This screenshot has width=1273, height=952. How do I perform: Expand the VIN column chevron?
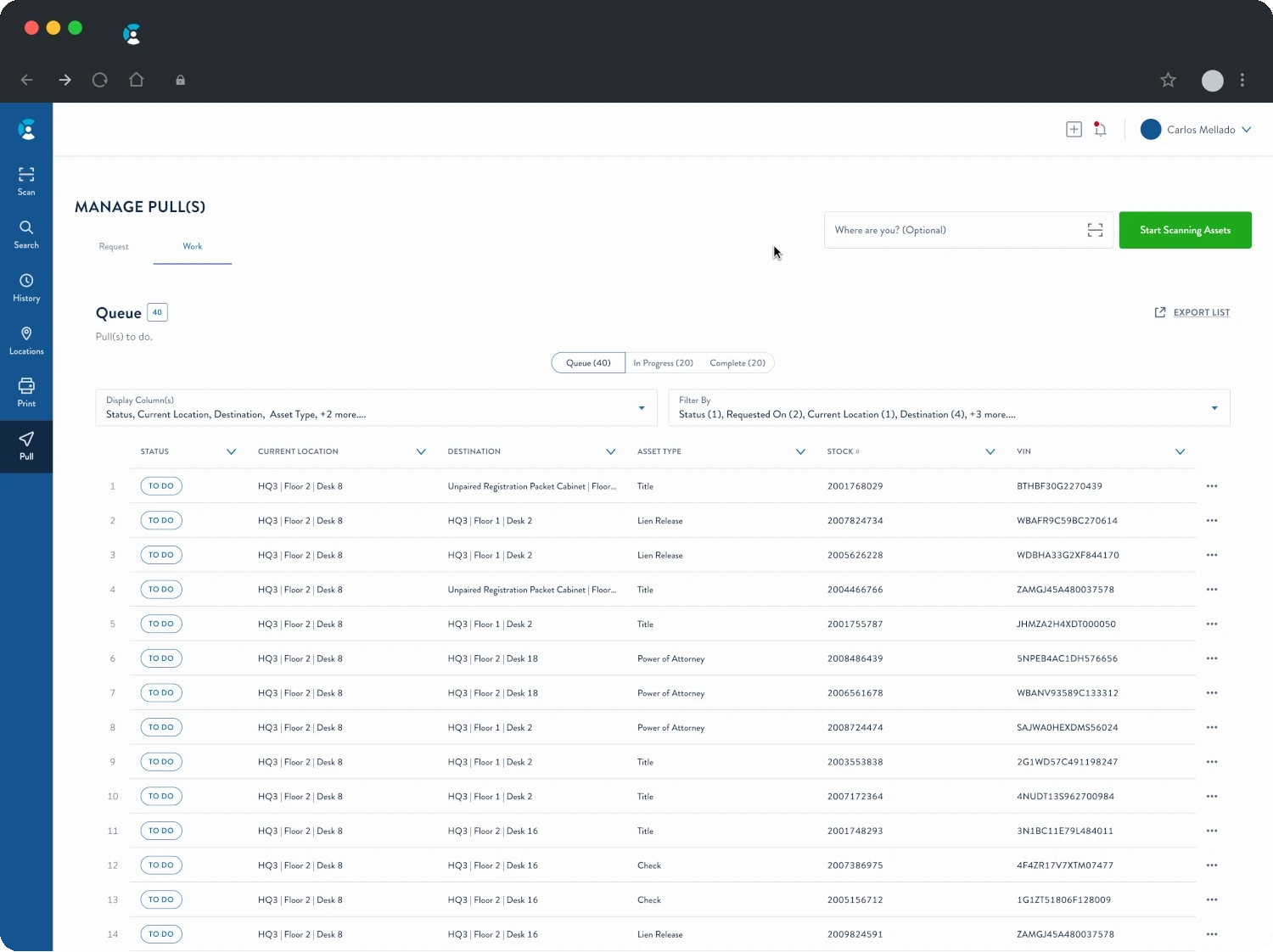point(1180,451)
